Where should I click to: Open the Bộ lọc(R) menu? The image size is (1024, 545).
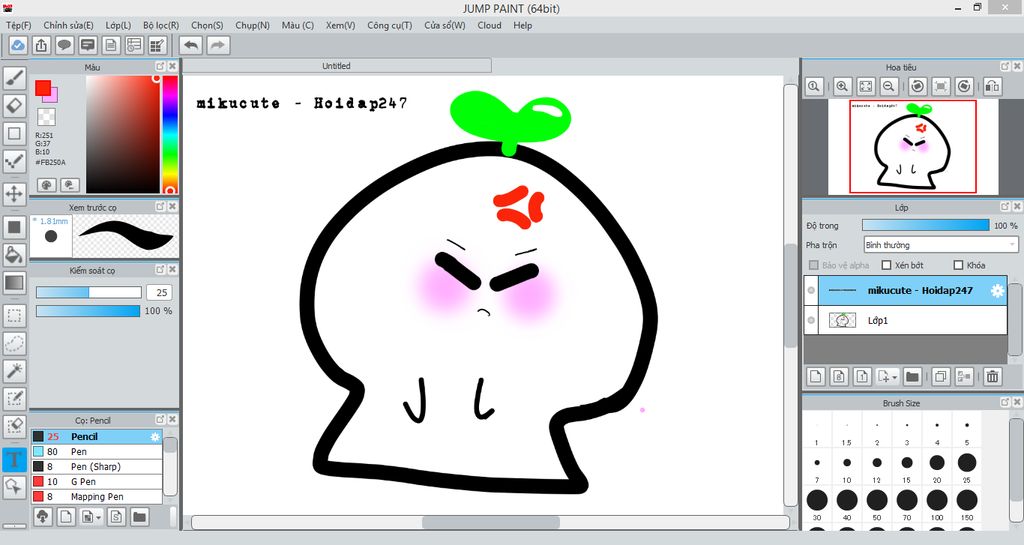[161, 25]
